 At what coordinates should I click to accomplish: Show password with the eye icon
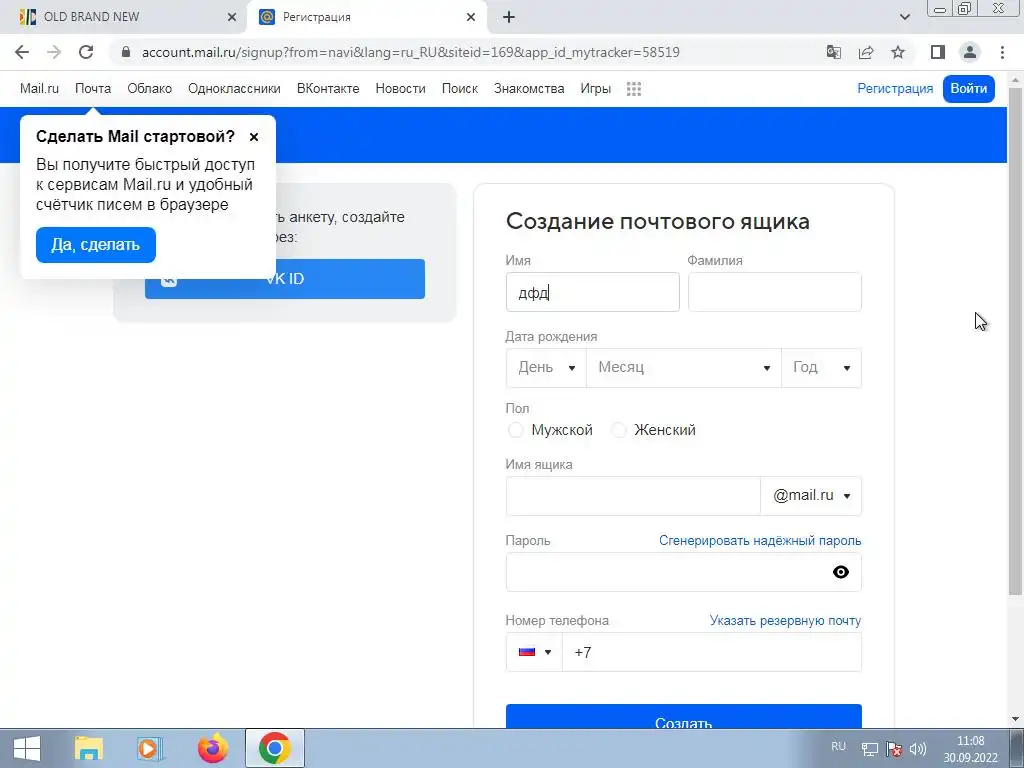[840, 572]
